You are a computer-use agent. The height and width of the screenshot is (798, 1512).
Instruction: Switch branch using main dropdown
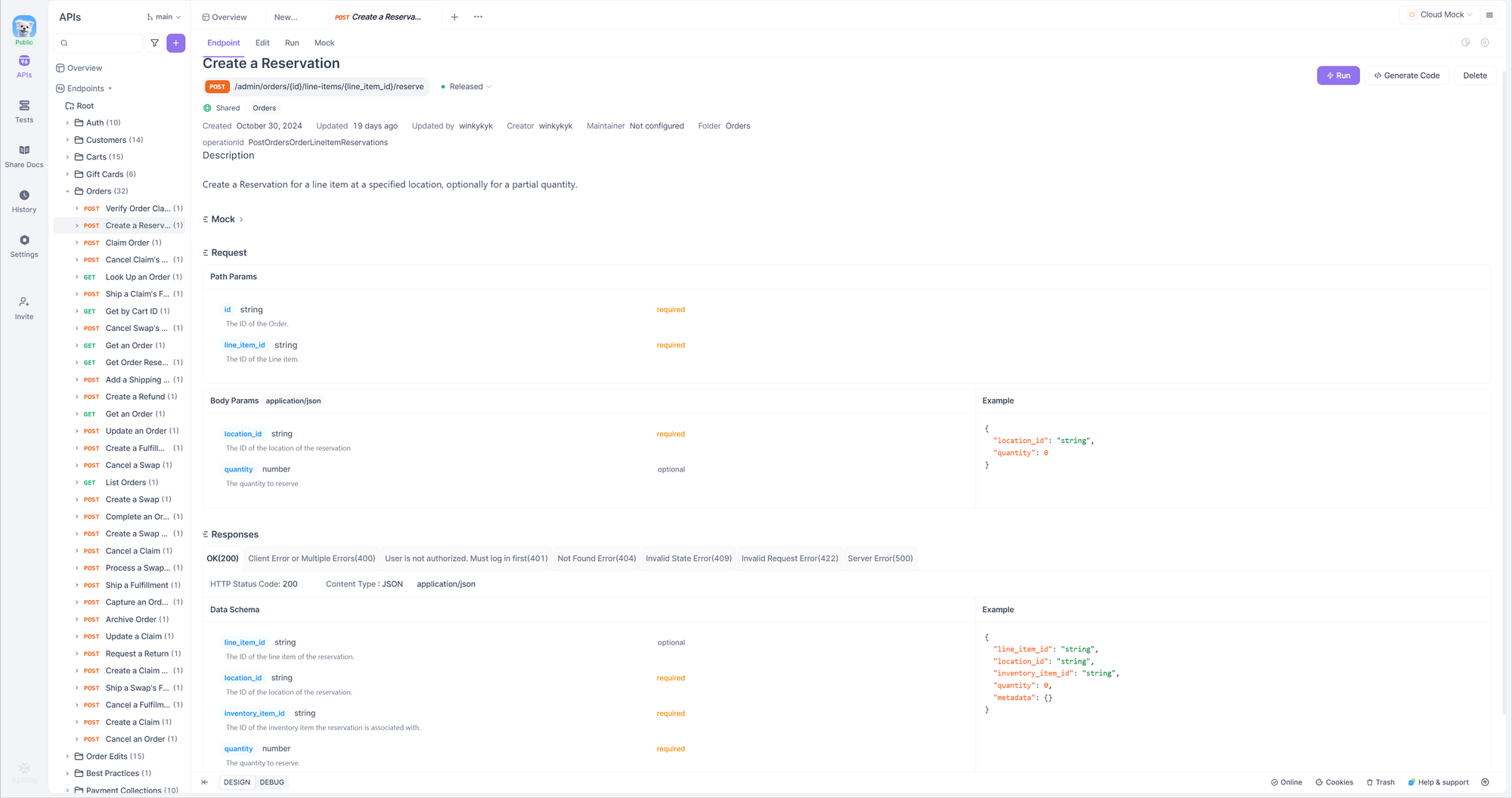tap(164, 17)
